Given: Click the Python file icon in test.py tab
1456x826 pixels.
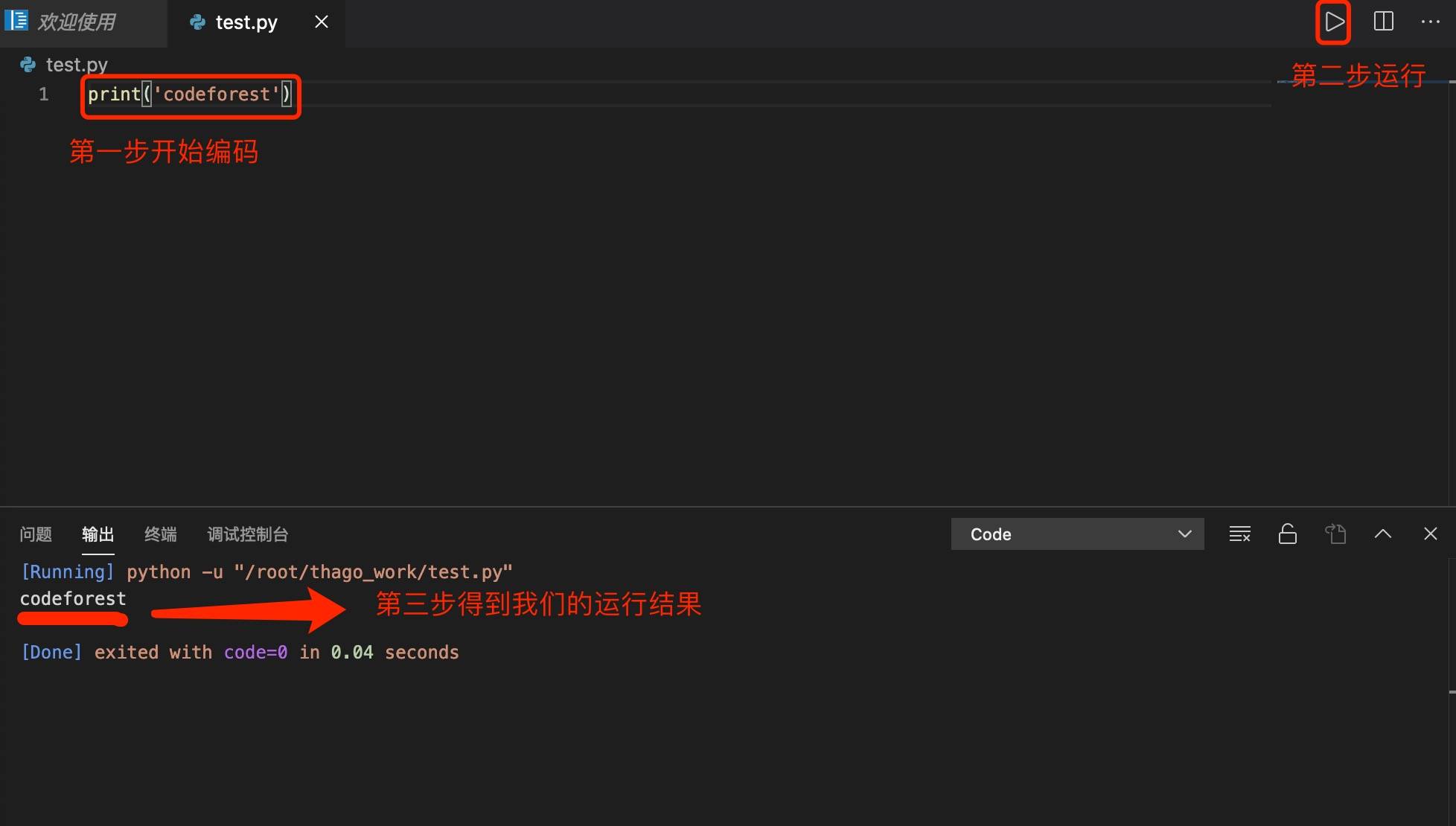Looking at the screenshot, I should pos(197,22).
